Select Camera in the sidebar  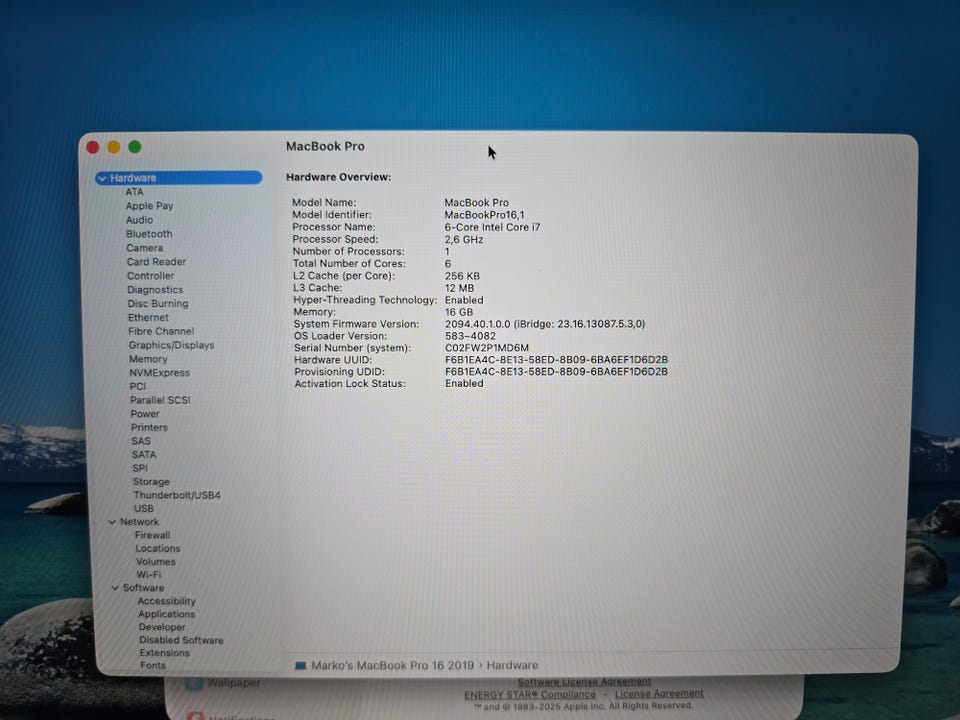[144, 248]
